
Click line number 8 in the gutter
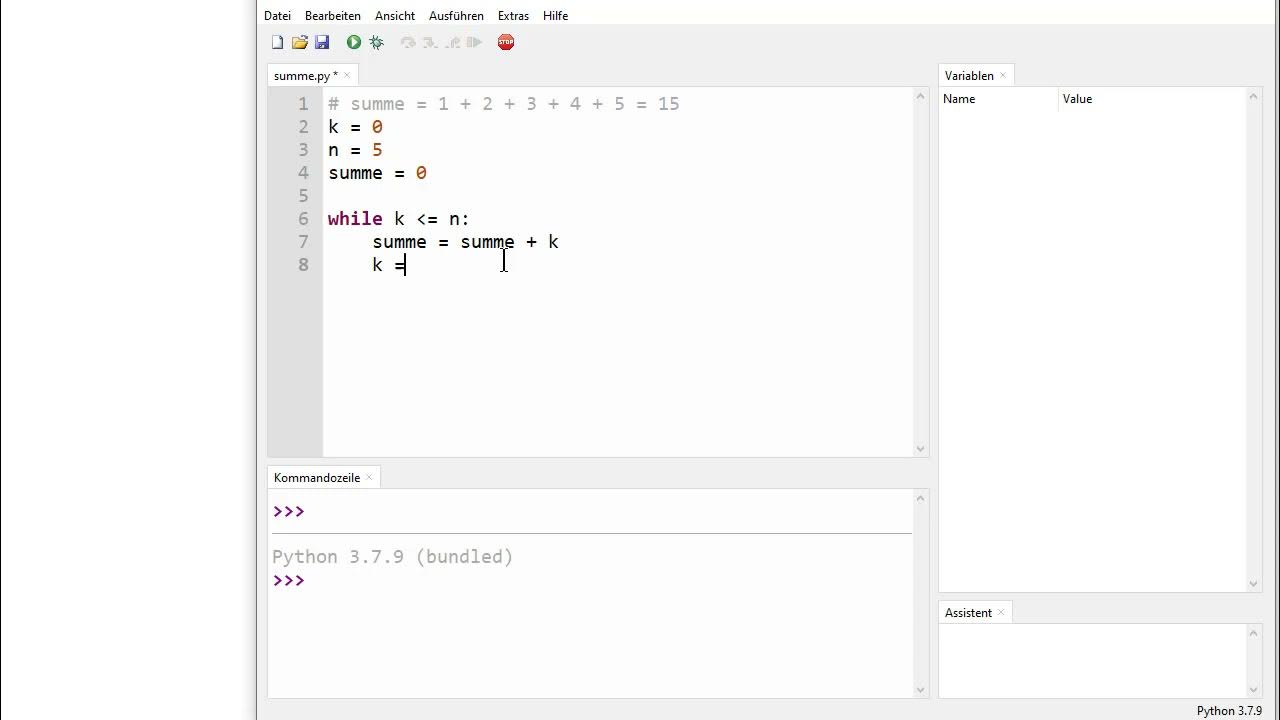303,265
